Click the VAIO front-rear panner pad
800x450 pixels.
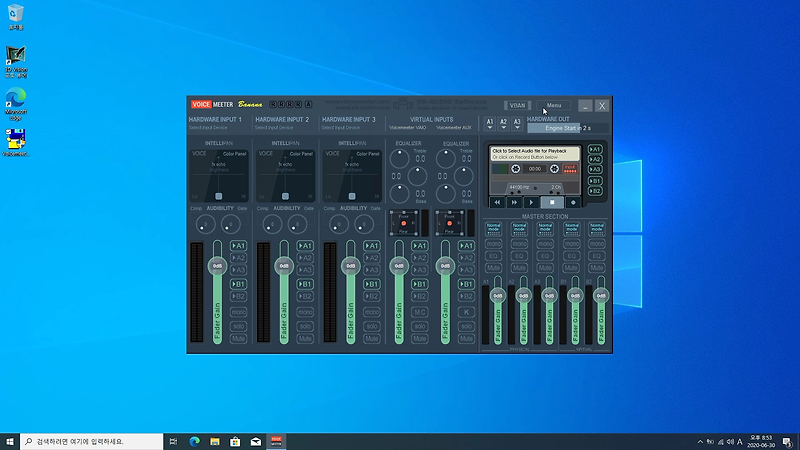pos(404,223)
